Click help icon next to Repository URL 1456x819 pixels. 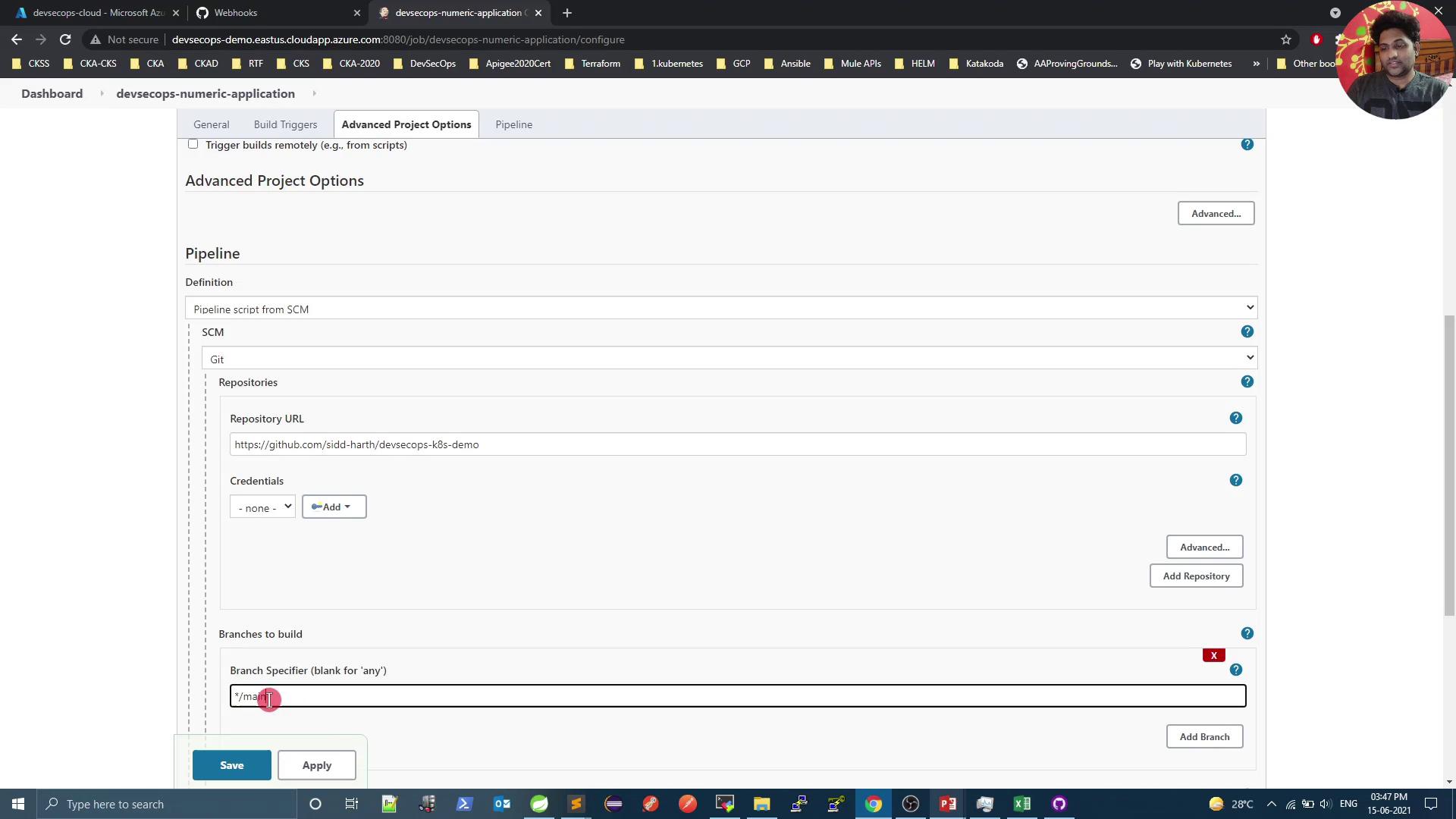click(x=1235, y=418)
